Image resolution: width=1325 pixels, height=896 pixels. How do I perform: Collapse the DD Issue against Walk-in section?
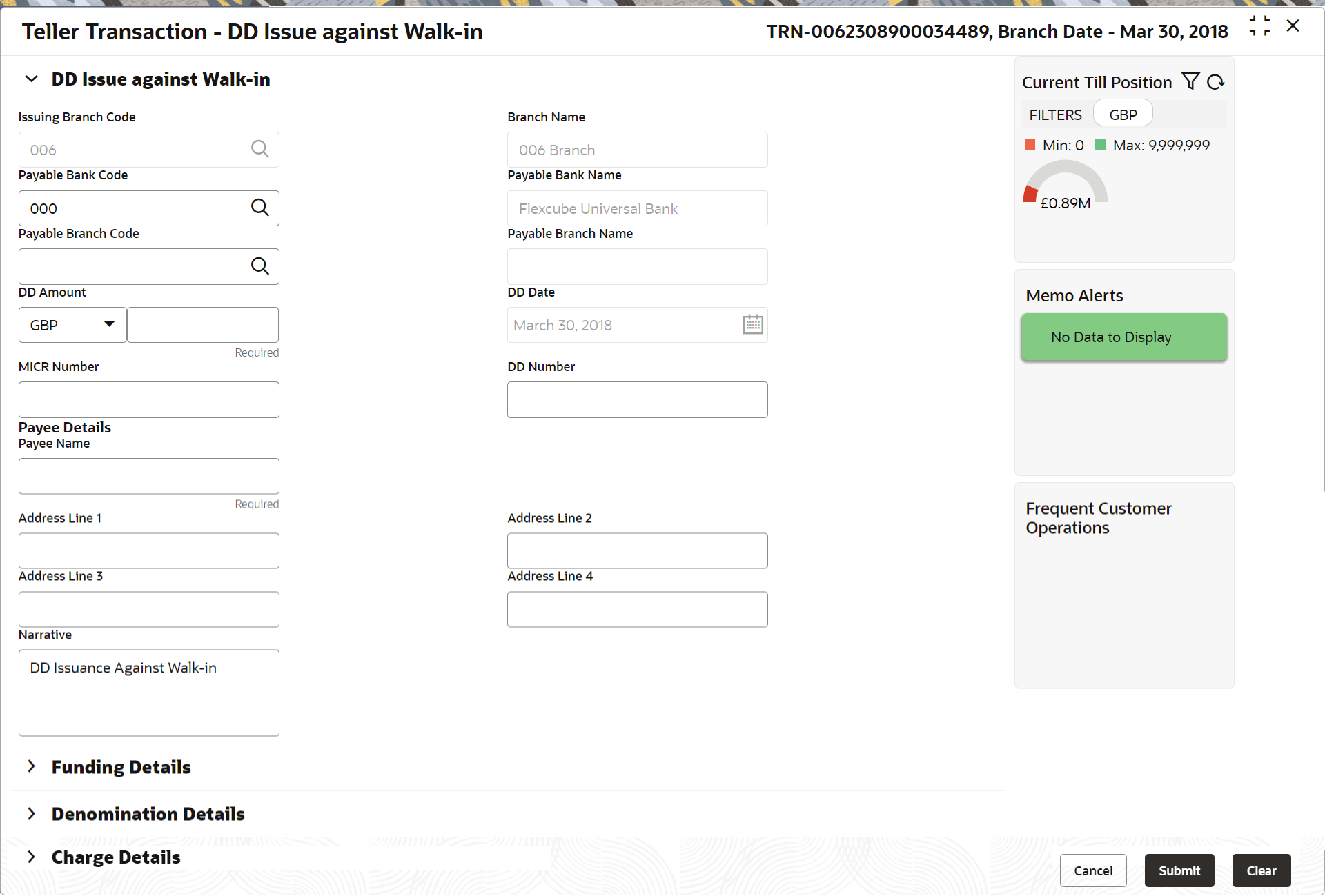pyautogui.click(x=31, y=79)
